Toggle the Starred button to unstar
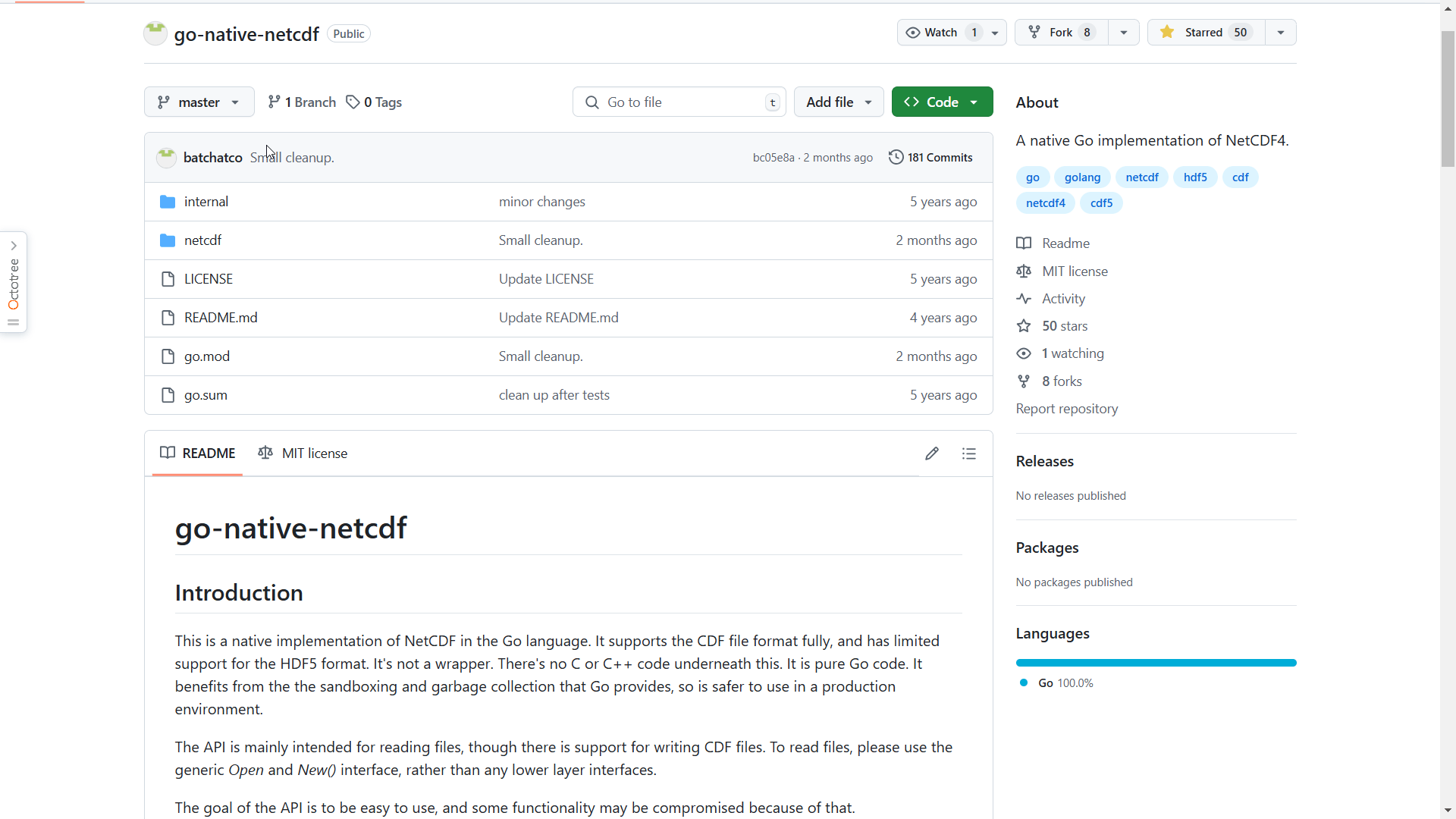 pos(1206,33)
